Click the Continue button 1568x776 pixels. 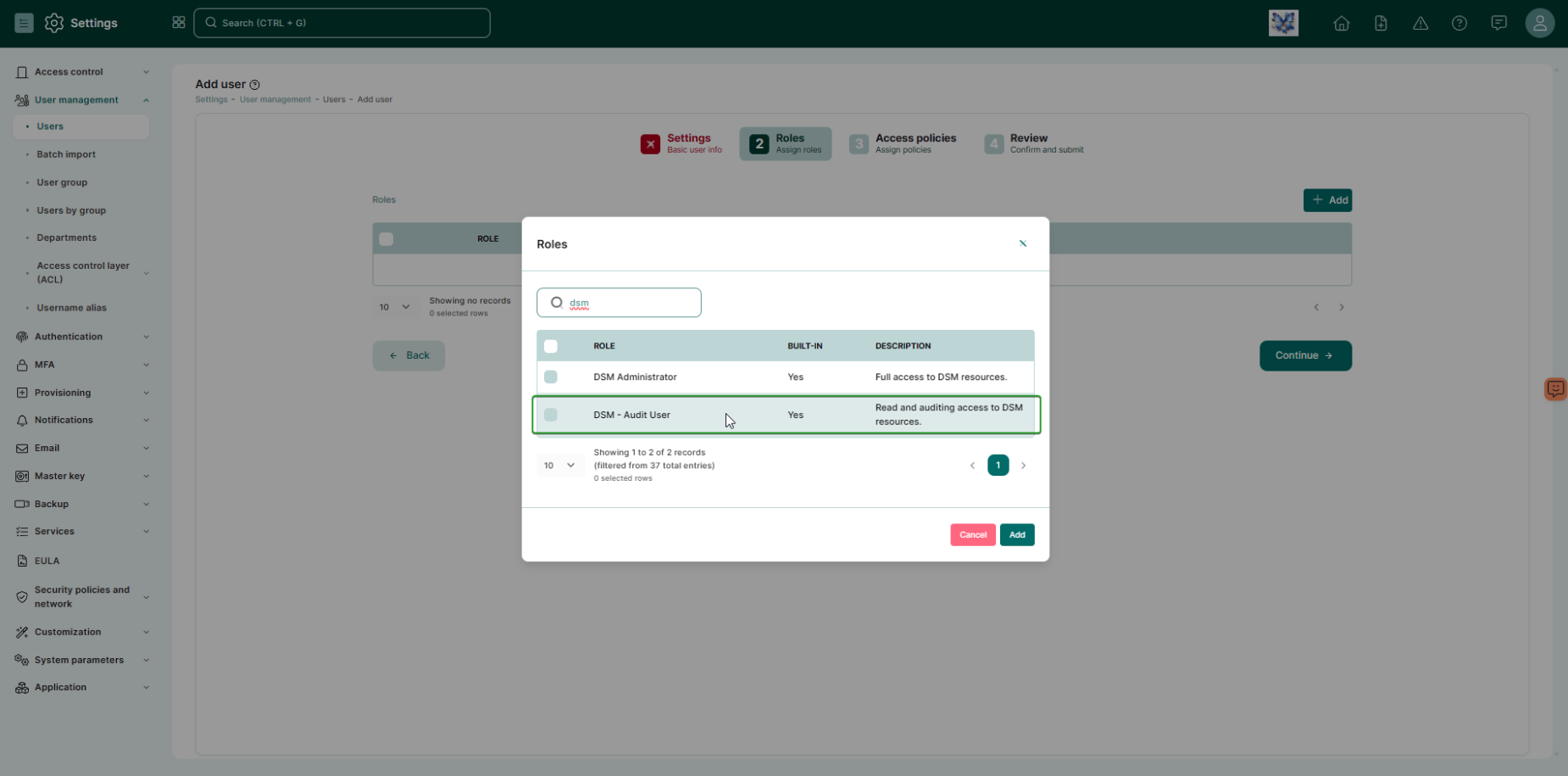pos(1305,355)
